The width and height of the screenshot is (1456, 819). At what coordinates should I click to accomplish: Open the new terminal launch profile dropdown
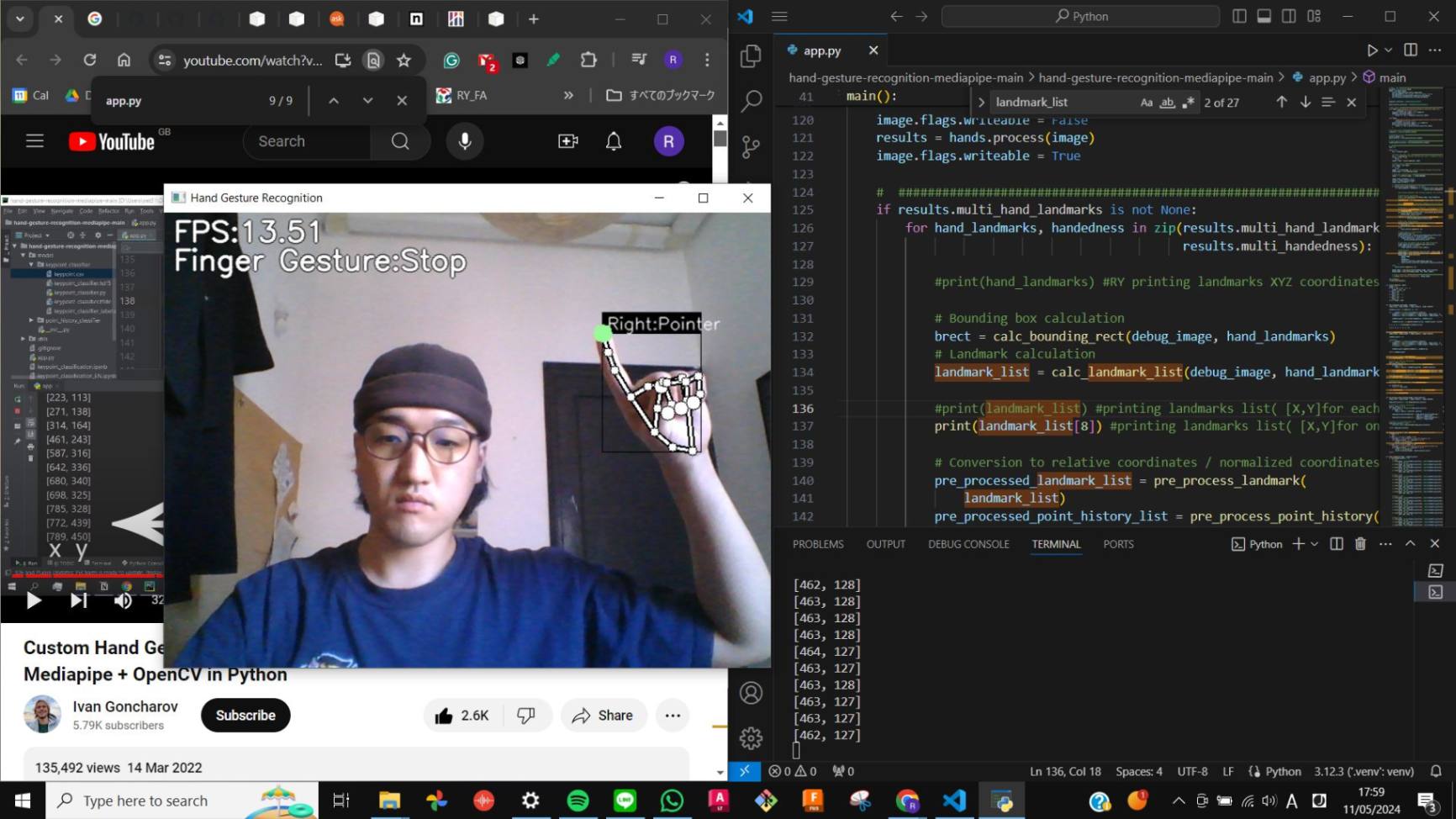pyautogui.click(x=1315, y=544)
